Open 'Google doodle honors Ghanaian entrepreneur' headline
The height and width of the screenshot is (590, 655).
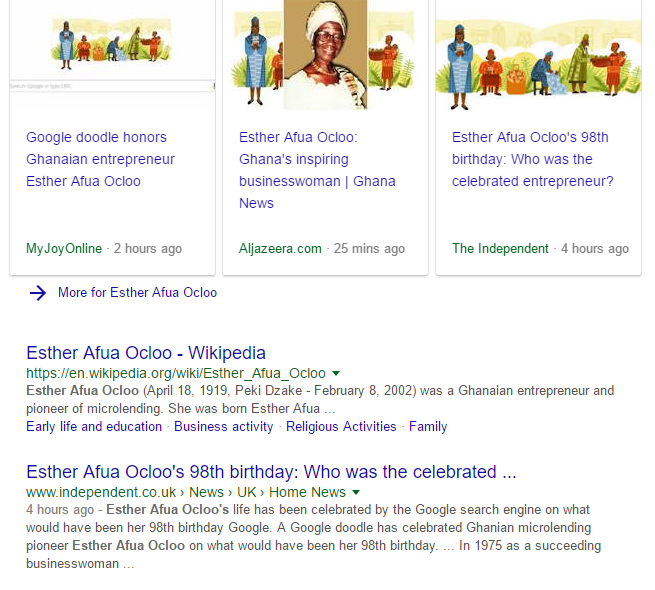point(100,159)
